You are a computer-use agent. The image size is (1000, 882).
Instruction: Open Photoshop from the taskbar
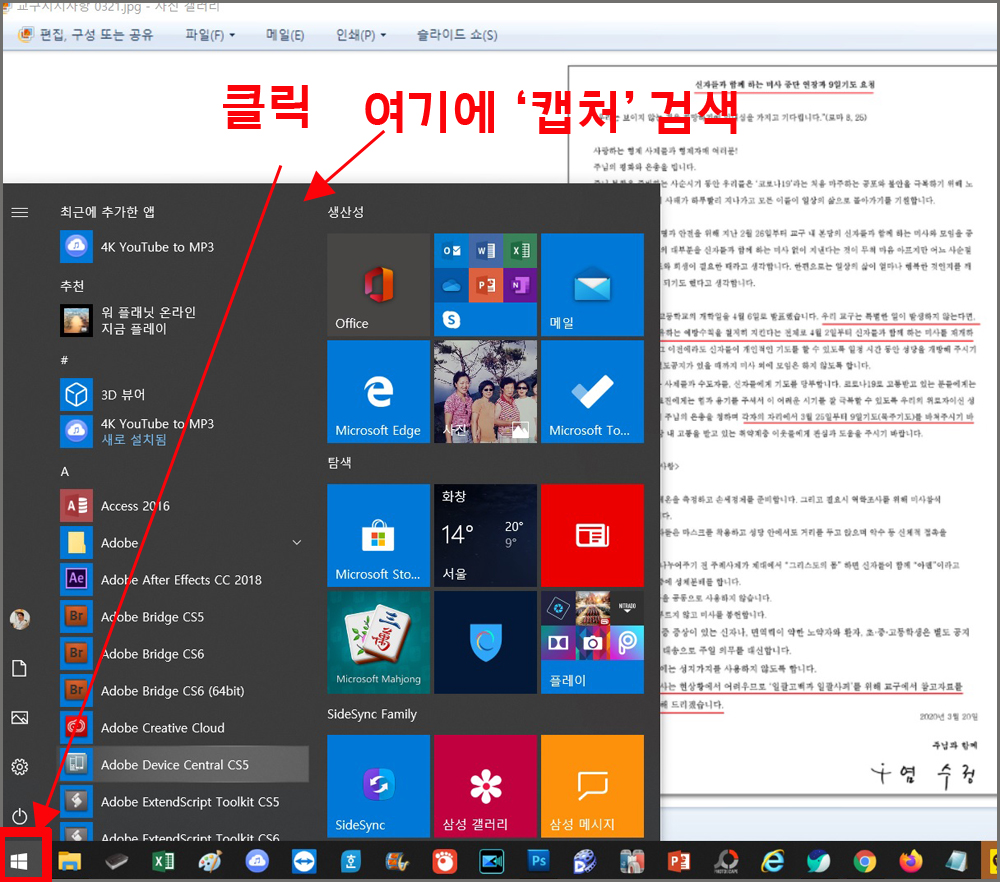click(x=538, y=862)
